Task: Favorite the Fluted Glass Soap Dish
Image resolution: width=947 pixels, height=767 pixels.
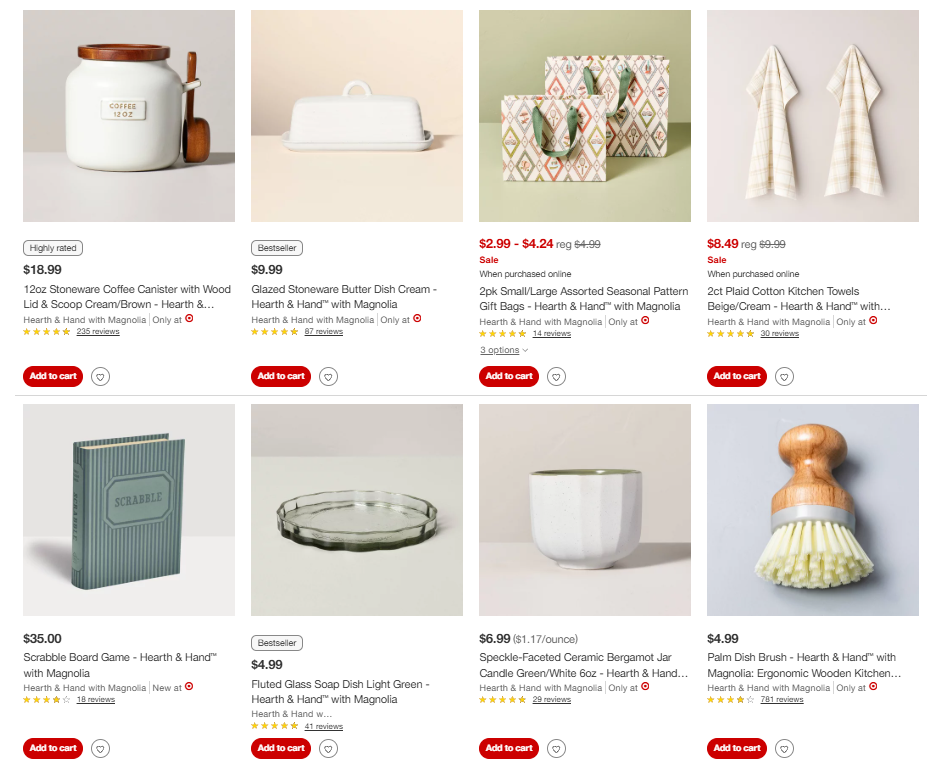Action: (x=329, y=749)
